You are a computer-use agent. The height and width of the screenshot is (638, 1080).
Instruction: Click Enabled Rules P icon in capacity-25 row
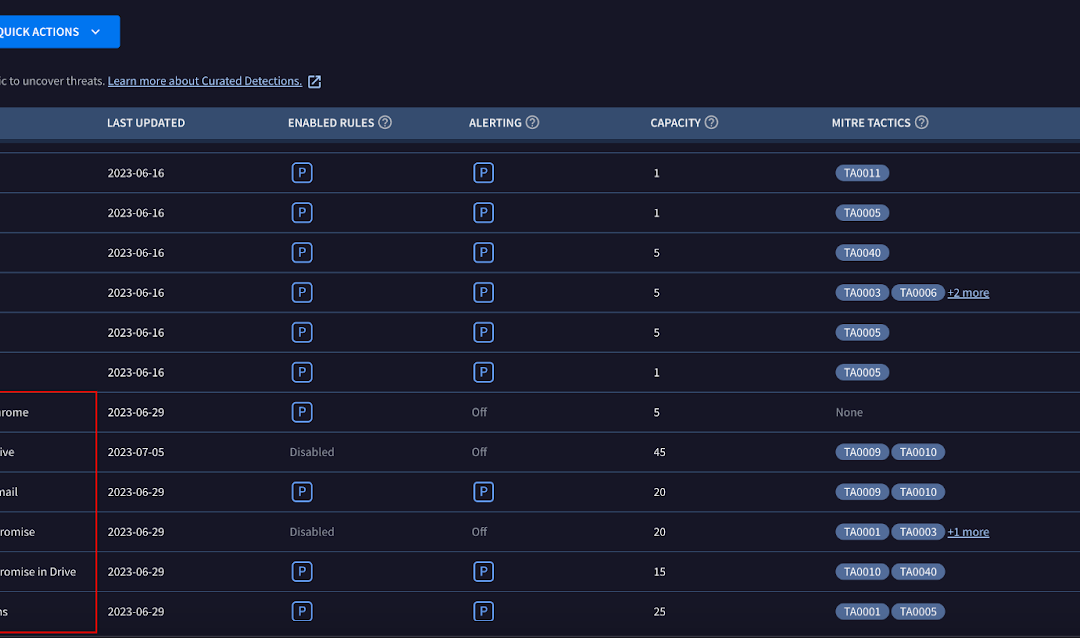(x=302, y=612)
